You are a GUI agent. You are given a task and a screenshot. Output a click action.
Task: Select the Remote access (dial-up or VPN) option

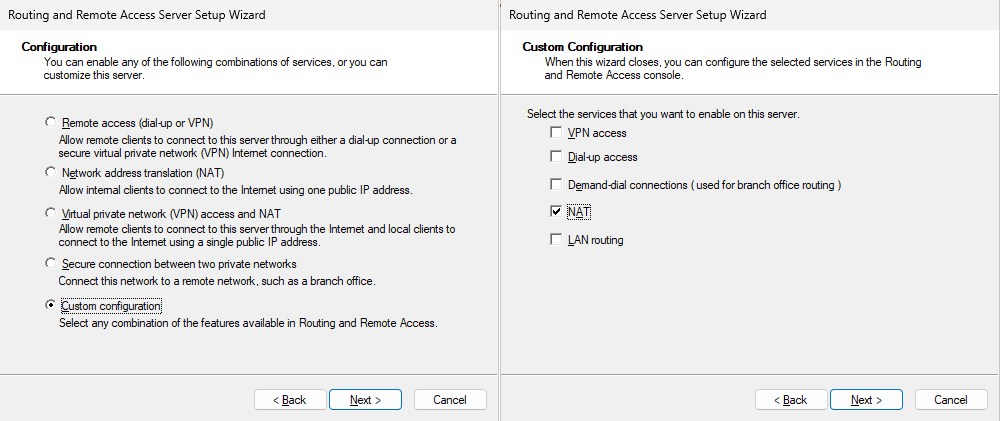tap(51, 122)
